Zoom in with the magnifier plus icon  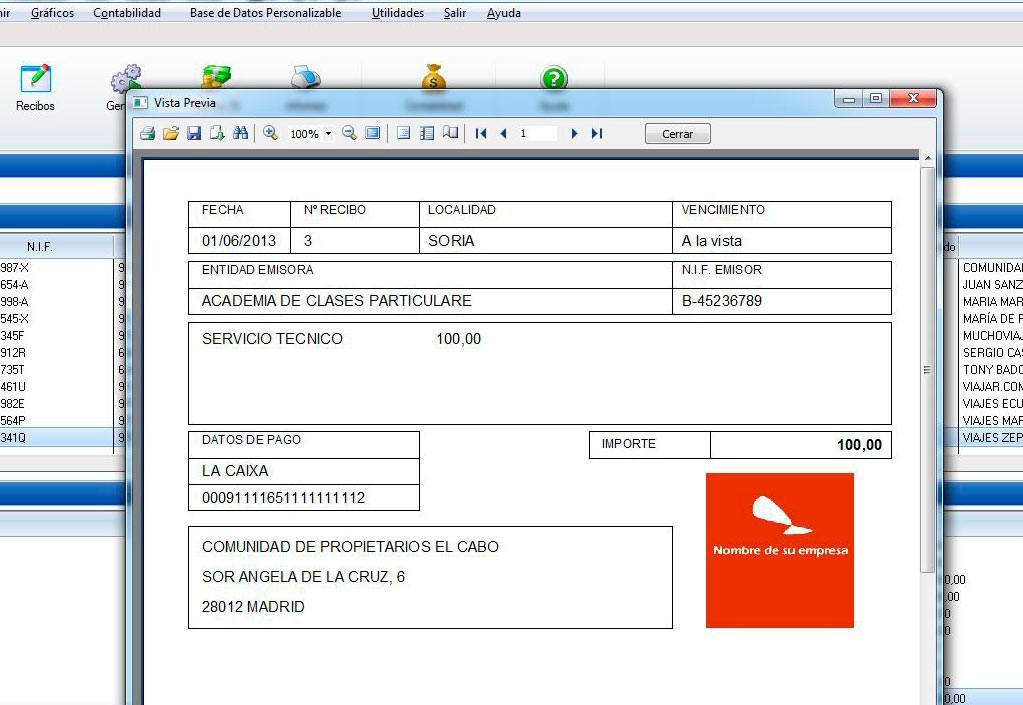point(270,133)
